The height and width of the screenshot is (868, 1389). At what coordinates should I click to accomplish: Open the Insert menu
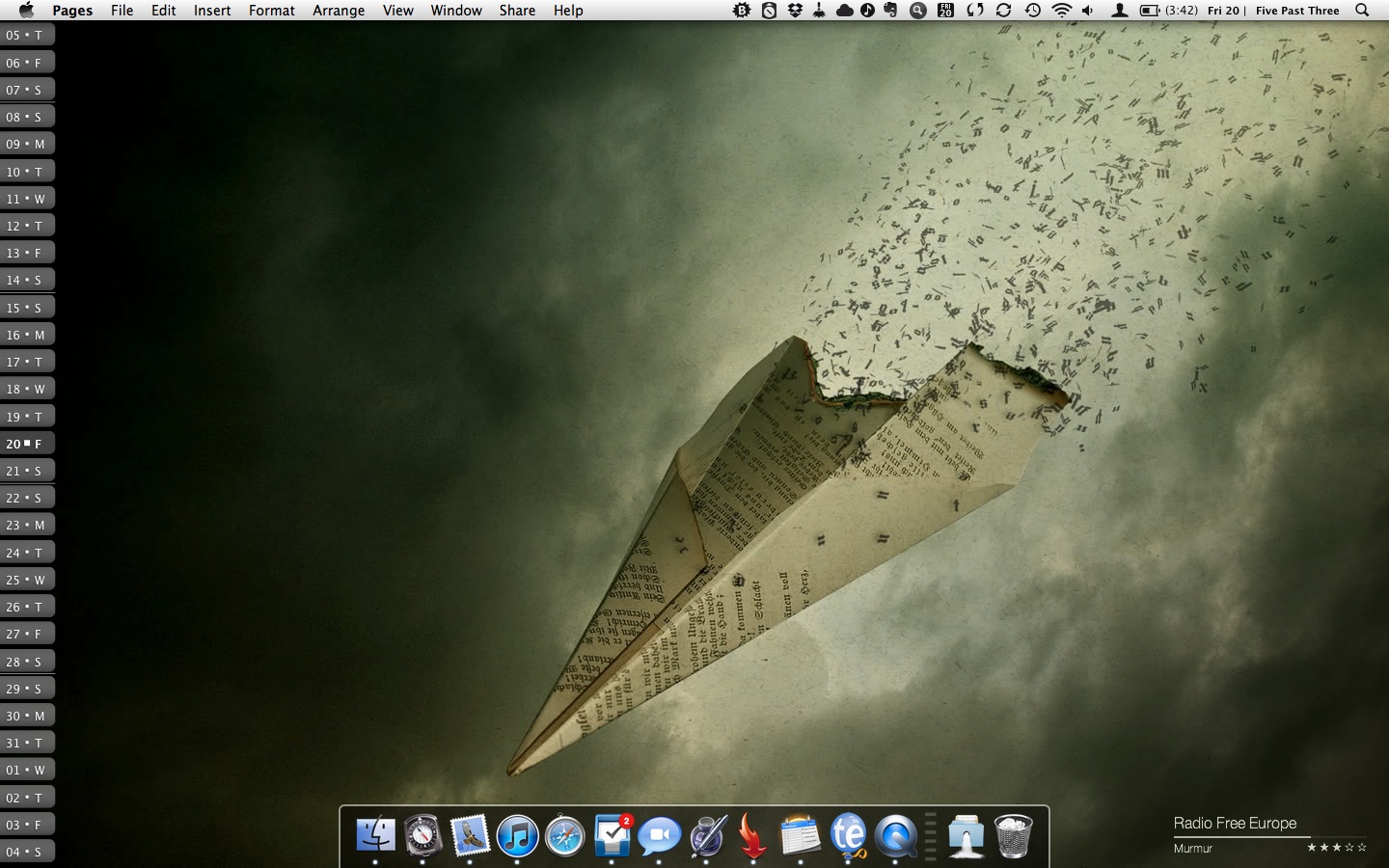coord(211,11)
